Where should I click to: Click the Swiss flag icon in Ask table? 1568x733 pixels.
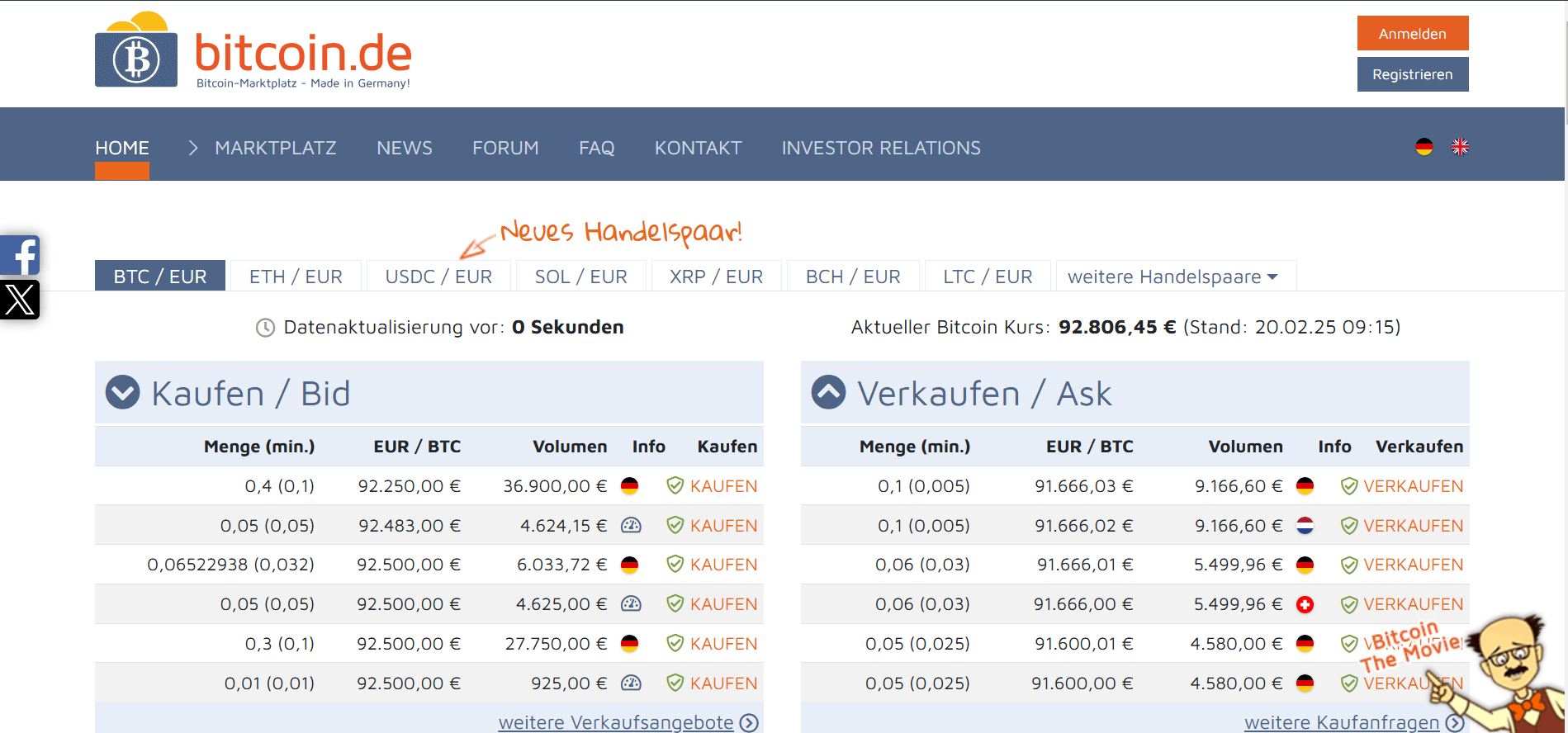[1305, 605]
